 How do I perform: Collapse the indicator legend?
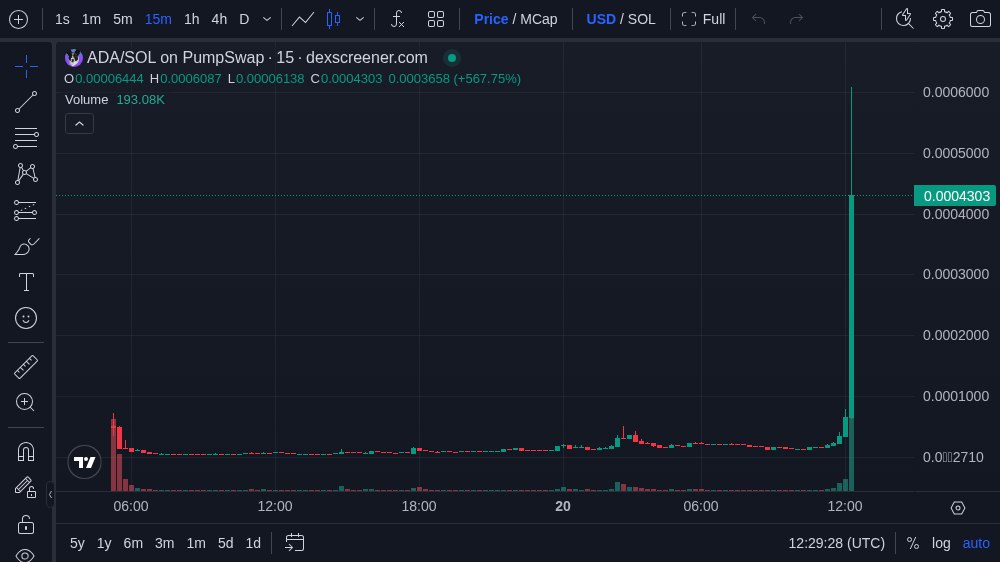(79, 123)
